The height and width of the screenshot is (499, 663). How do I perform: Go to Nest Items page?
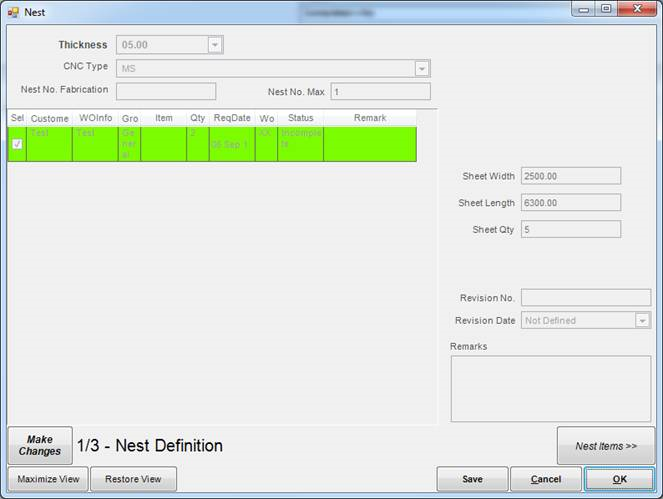click(x=606, y=446)
